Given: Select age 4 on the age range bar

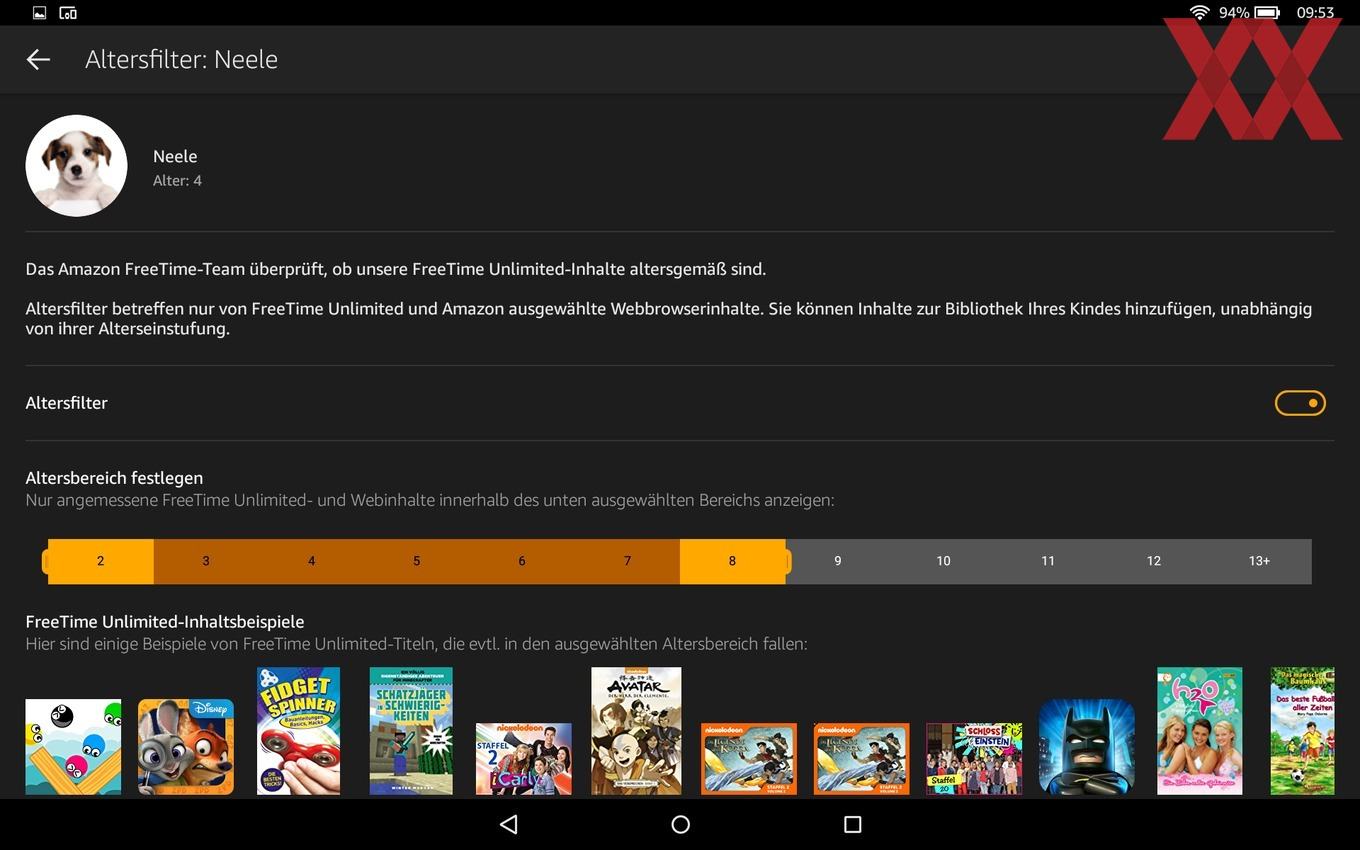Looking at the screenshot, I should click(311, 561).
